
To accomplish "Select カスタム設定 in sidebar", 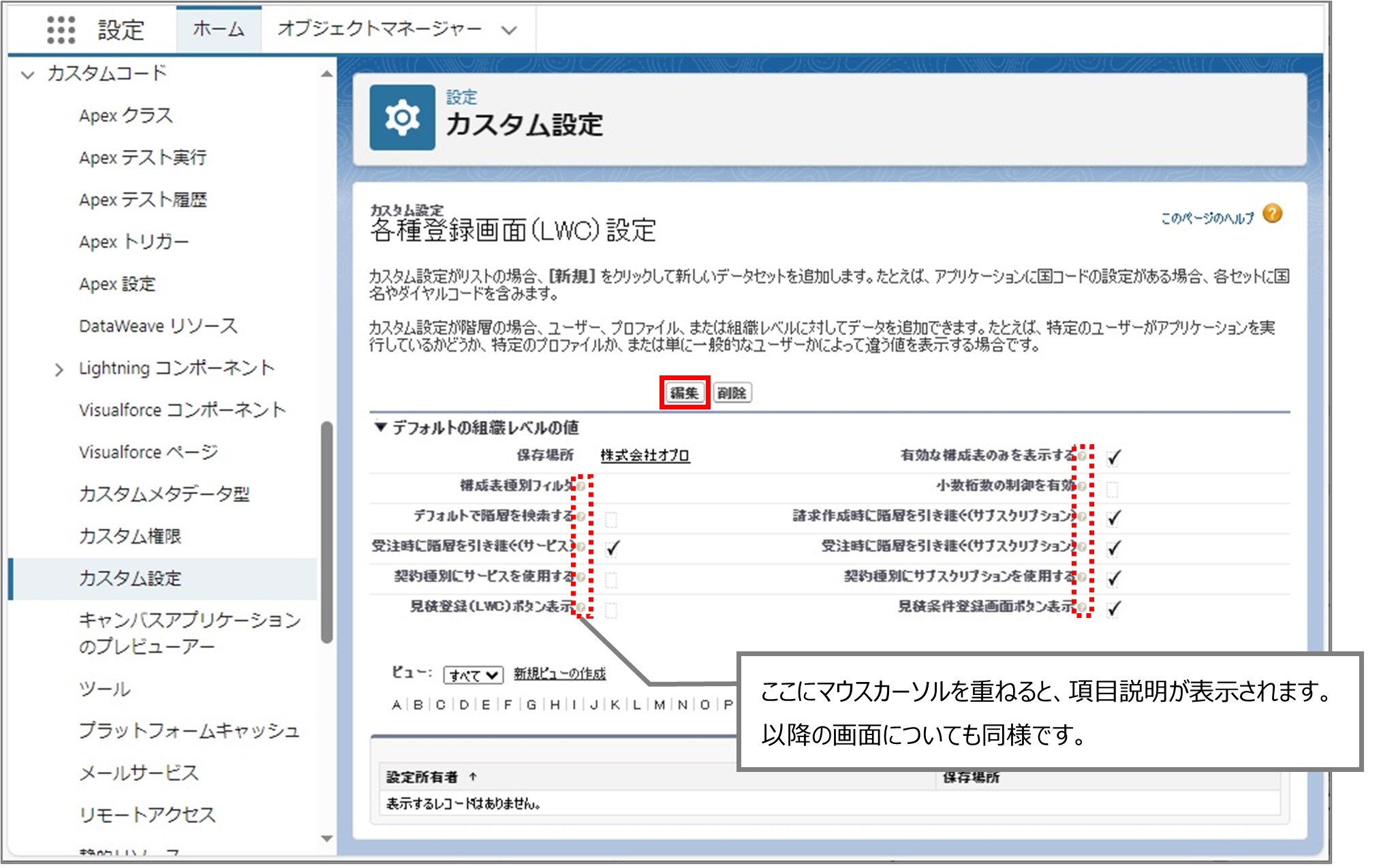I will pos(164,578).
